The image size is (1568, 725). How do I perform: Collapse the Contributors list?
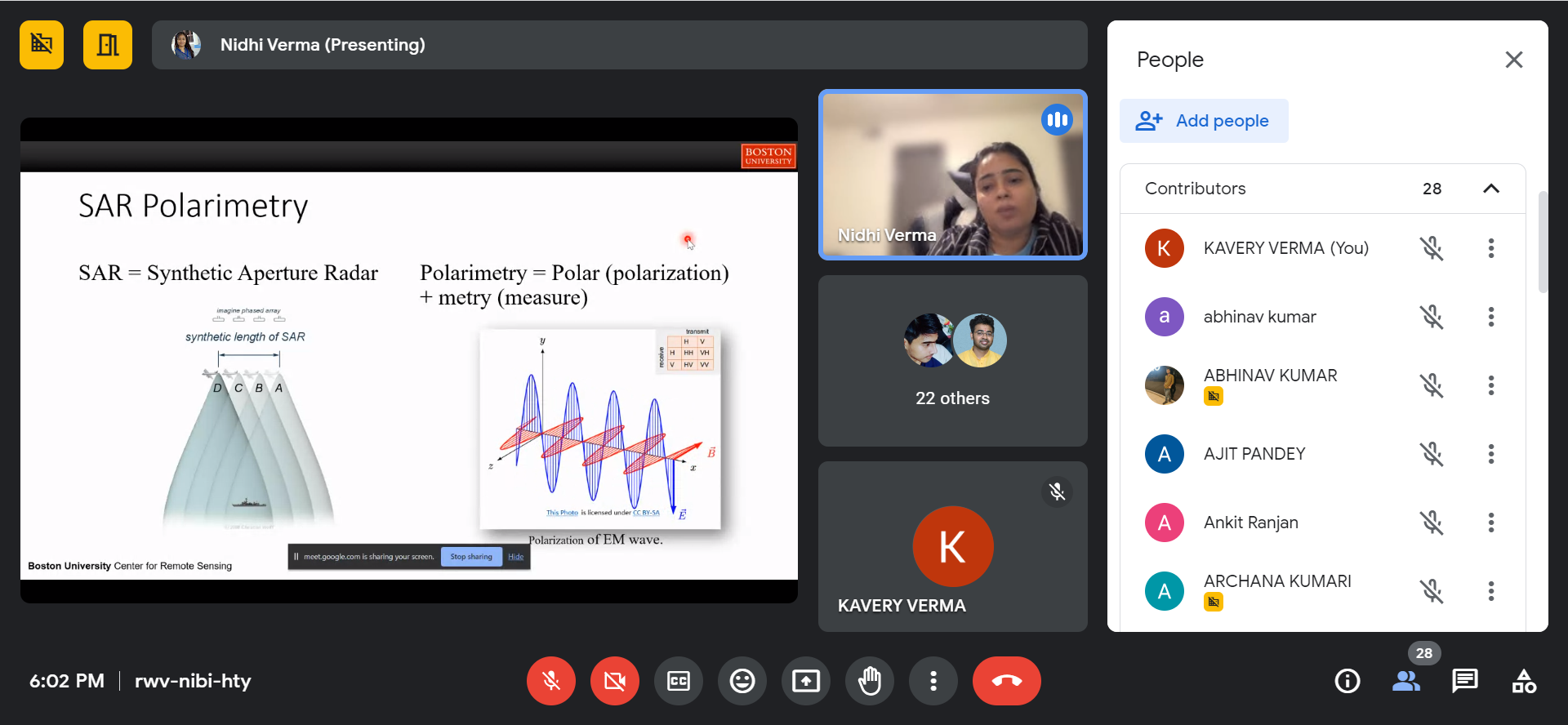[1490, 189]
